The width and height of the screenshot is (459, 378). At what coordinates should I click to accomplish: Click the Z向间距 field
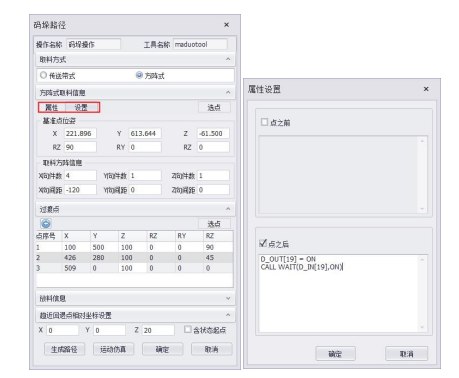point(213,190)
